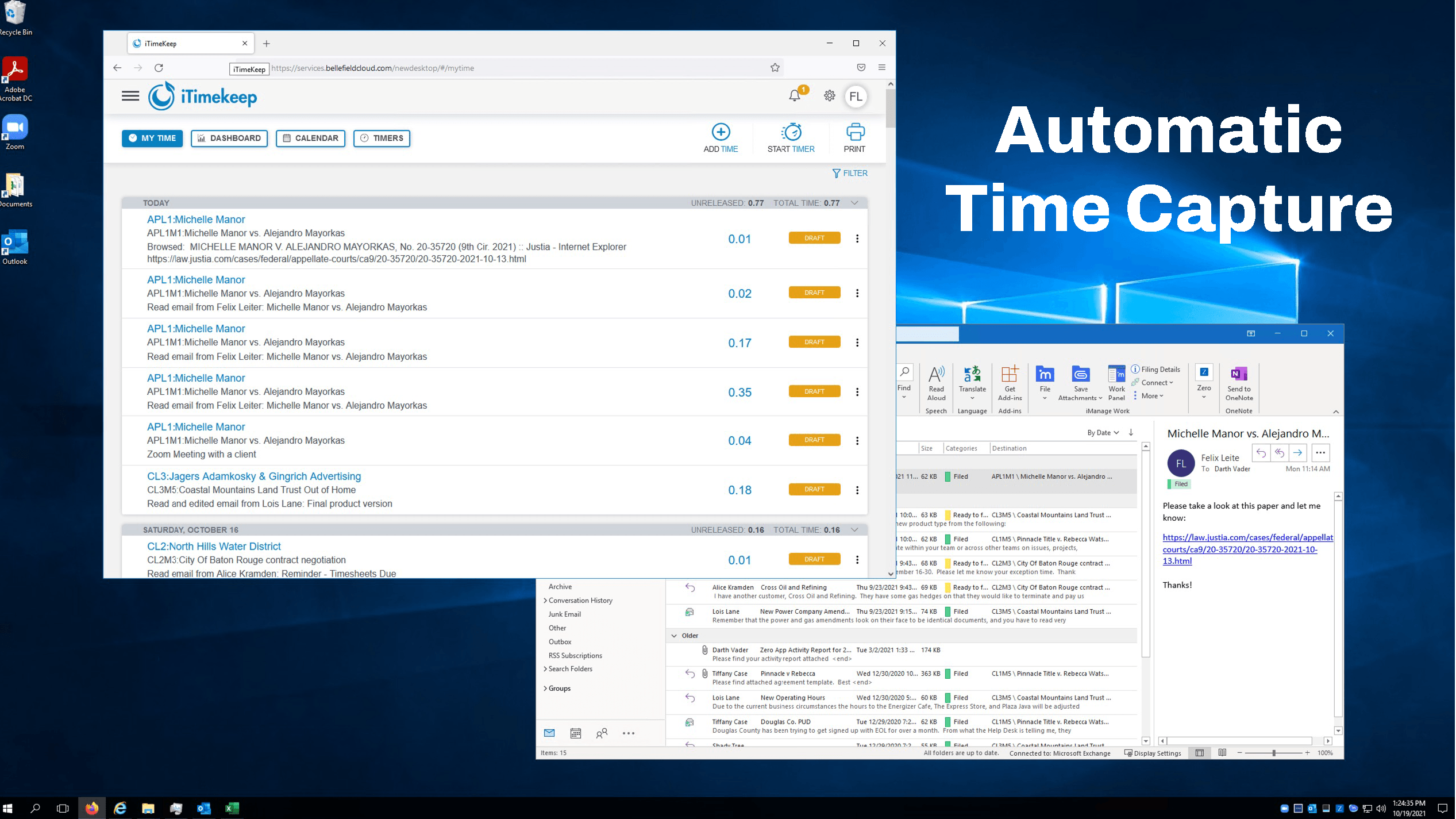Open more options for the 0.01 Browsed entry
This screenshot has height=819, width=1456.
coord(857,239)
